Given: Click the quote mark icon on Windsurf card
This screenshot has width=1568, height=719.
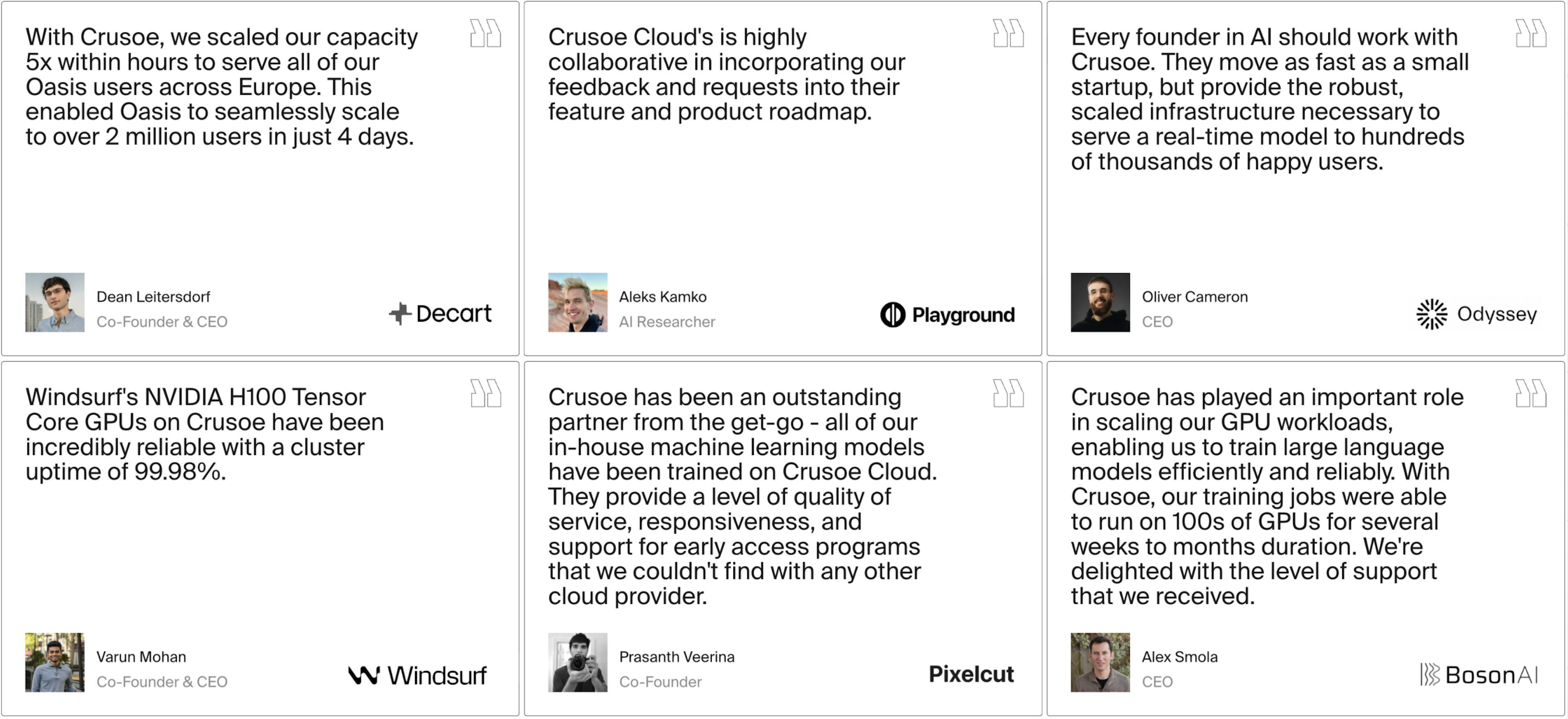Looking at the screenshot, I should coord(485,393).
